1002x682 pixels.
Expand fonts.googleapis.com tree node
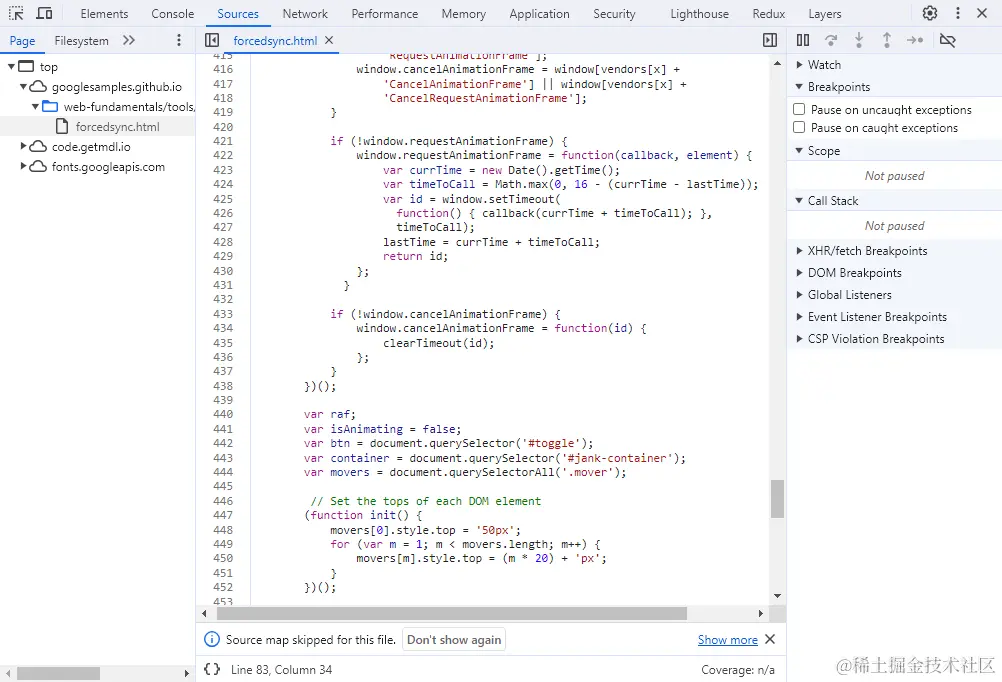pyautogui.click(x=23, y=166)
